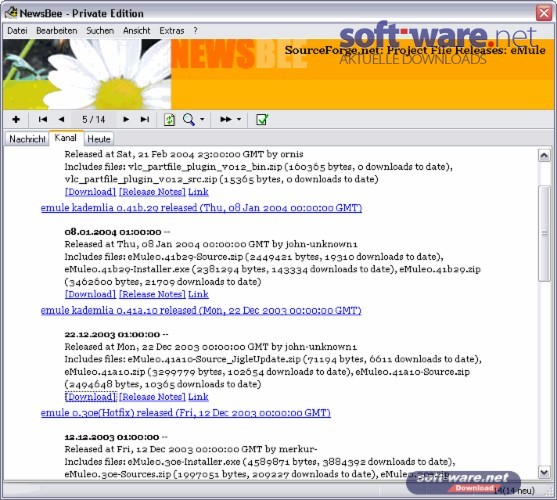Toggle the green checkmark mark-read icon
Viewport: 557px width, 500px height.
tap(262, 120)
